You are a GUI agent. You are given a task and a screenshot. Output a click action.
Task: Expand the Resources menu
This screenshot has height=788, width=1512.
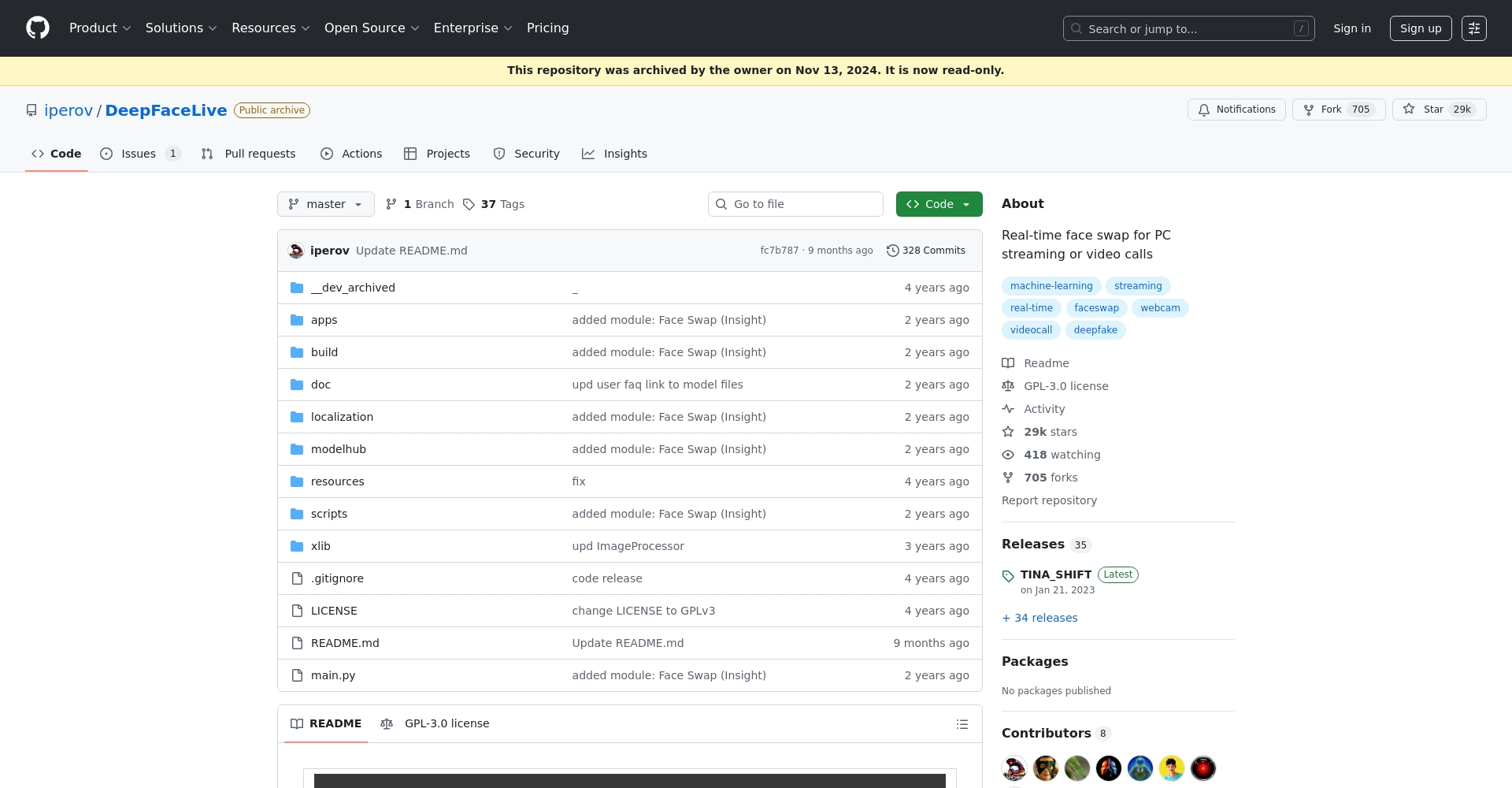(x=271, y=28)
